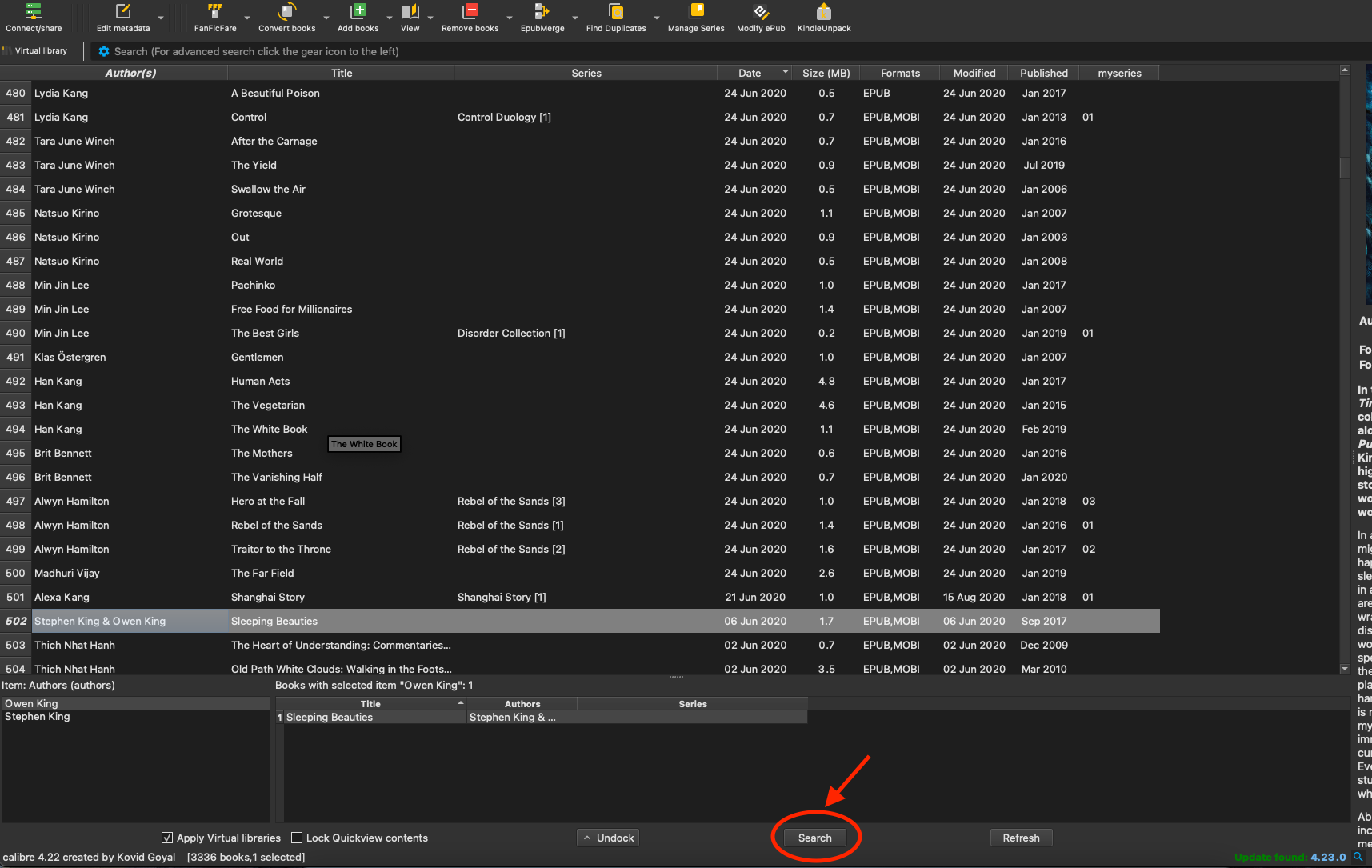Image resolution: width=1372 pixels, height=868 pixels.
Task: Click author Madhuri Vijay
Action: [x=67, y=573]
